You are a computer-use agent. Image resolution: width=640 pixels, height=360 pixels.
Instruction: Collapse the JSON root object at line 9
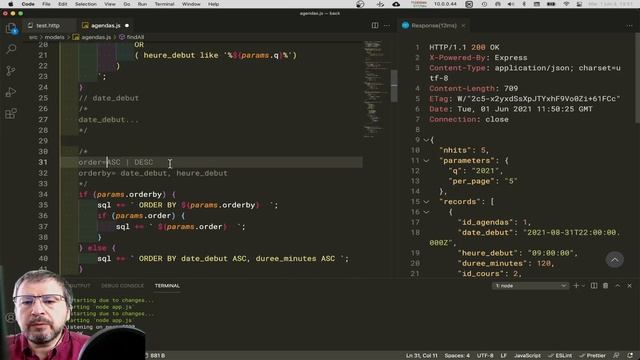[426, 140]
